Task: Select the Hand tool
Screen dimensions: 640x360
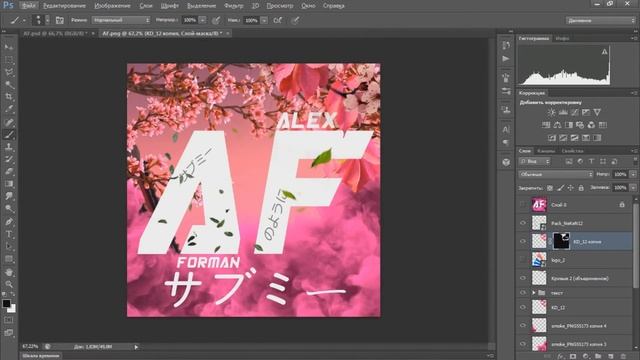Action: click(x=9, y=272)
